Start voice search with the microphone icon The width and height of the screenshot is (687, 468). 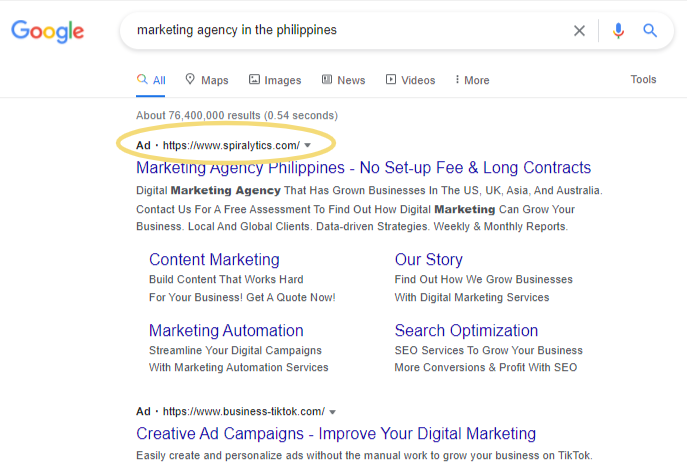[x=618, y=31]
